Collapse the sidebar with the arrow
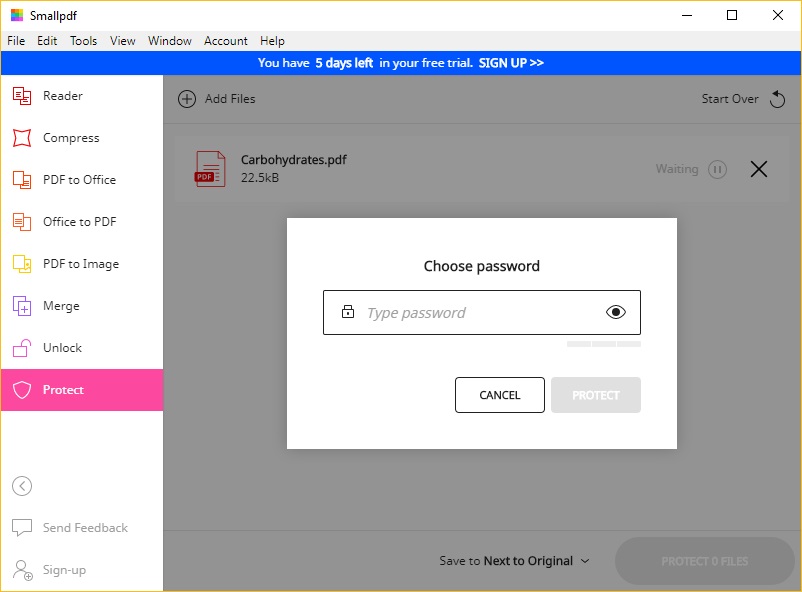This screenshot has width=802, height=592. [x=22, y=486]
